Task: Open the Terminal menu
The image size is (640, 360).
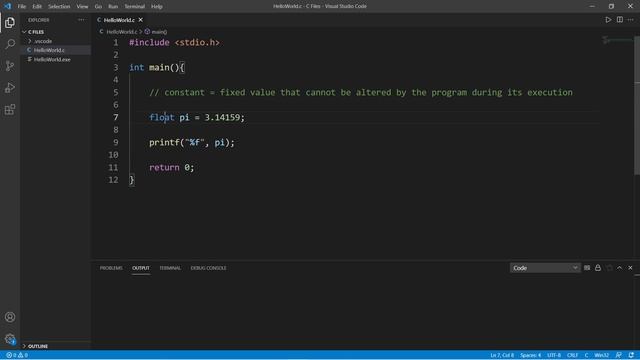Action: pyautogui.click(x=134, y=6)
